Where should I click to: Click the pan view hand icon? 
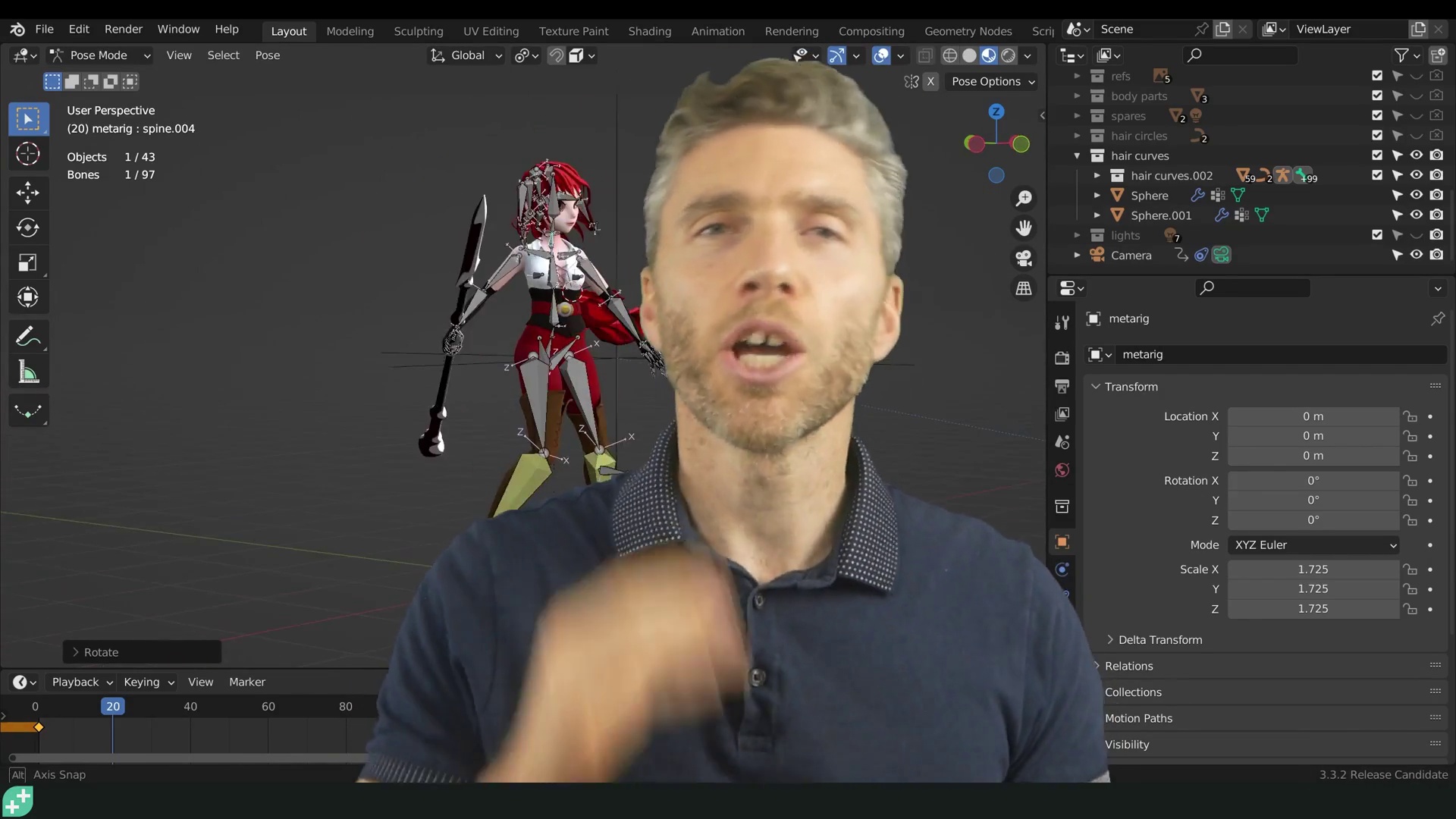pyautogui.click(x=1024, y=228)
